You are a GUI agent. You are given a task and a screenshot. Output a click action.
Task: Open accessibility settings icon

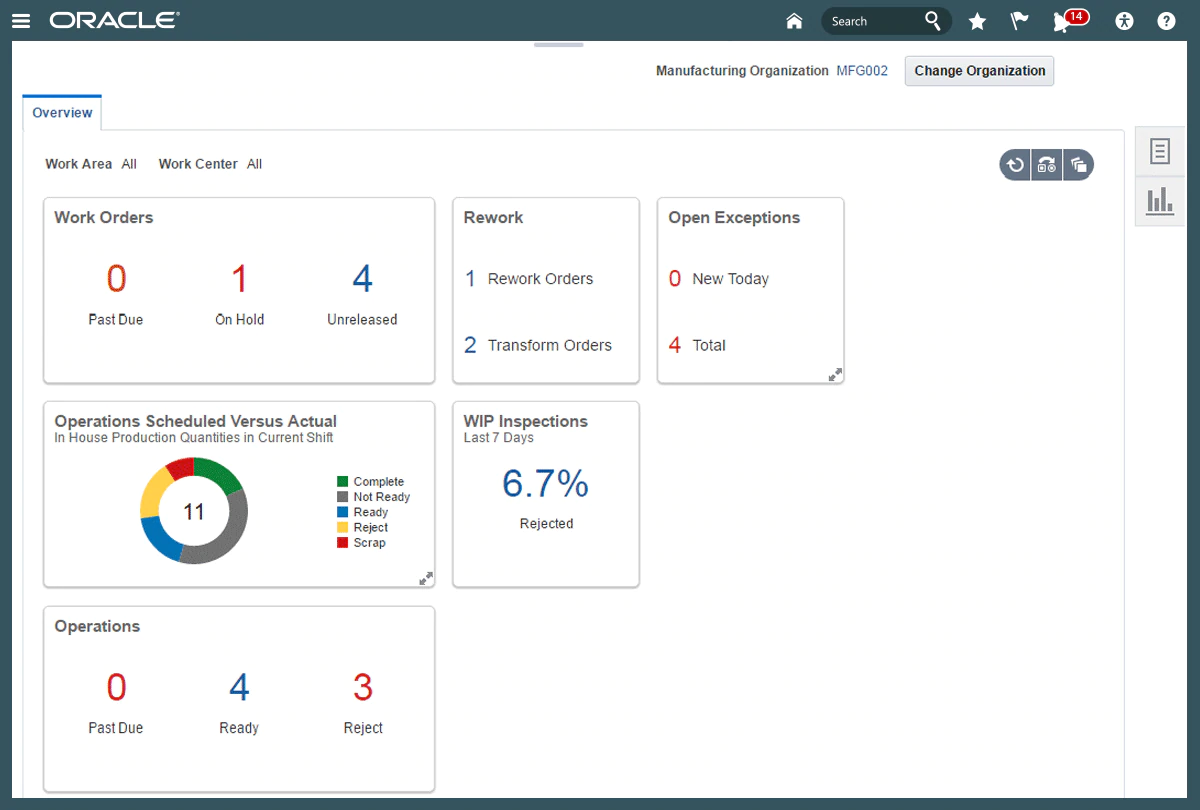tap(1124, 21)
